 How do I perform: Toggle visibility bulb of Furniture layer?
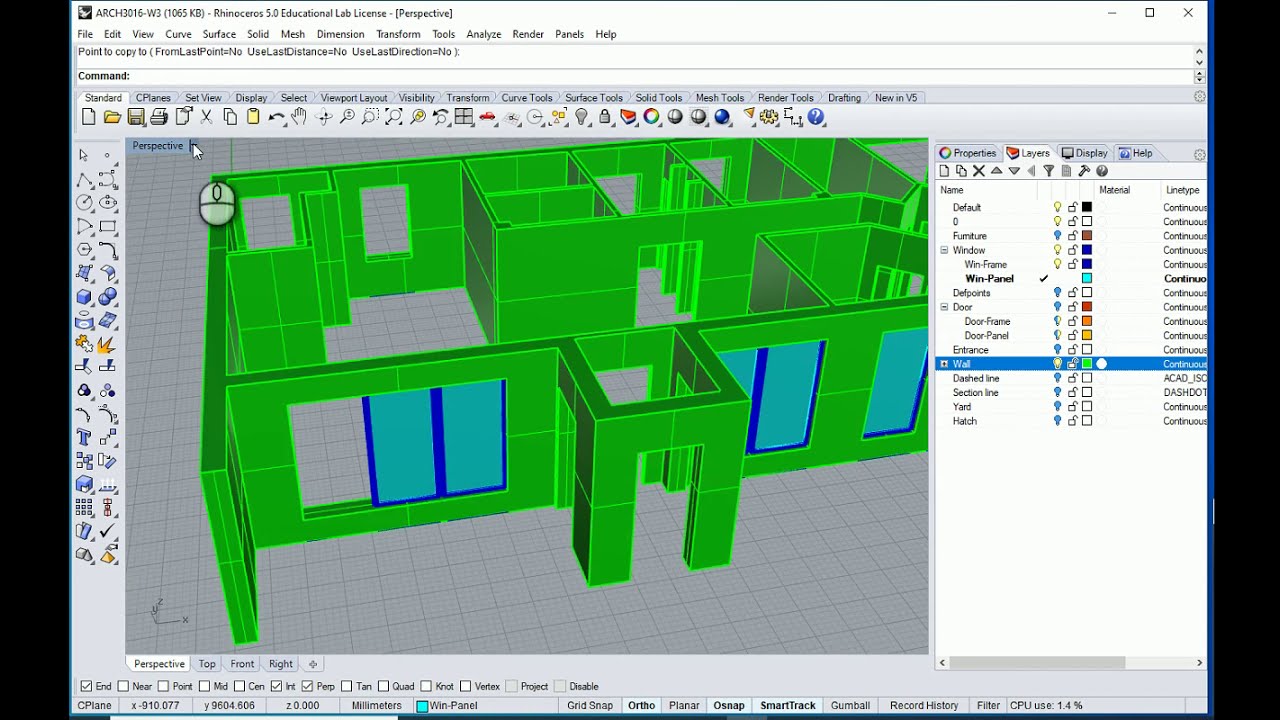(1058, 236)
